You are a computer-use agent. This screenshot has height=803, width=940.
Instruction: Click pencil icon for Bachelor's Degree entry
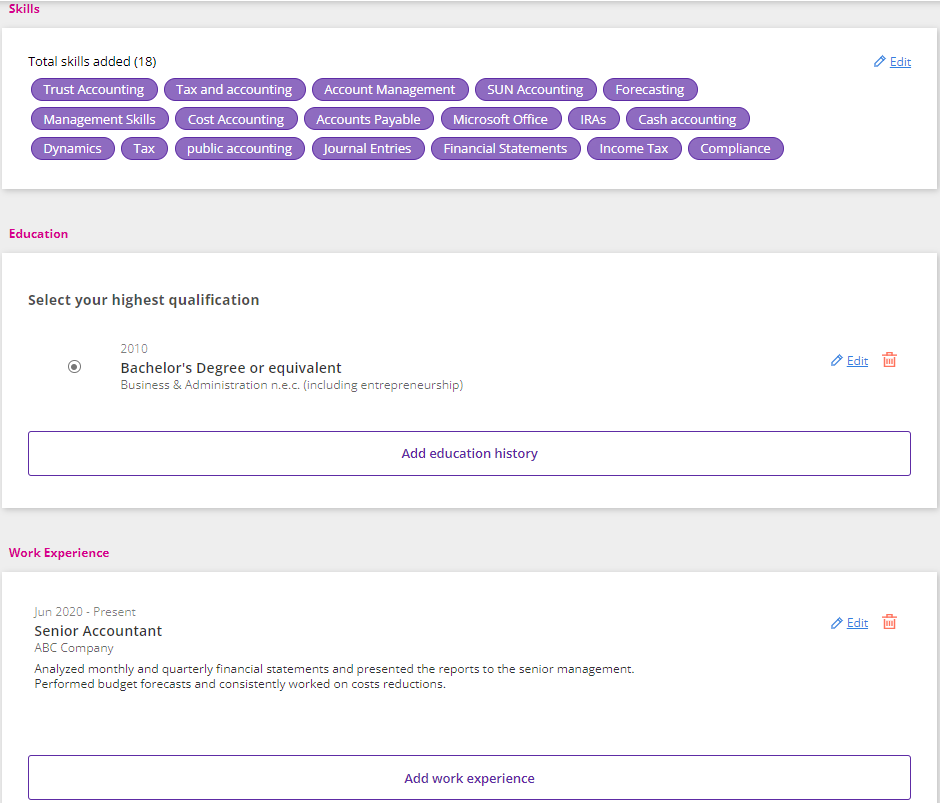[836, 360]
